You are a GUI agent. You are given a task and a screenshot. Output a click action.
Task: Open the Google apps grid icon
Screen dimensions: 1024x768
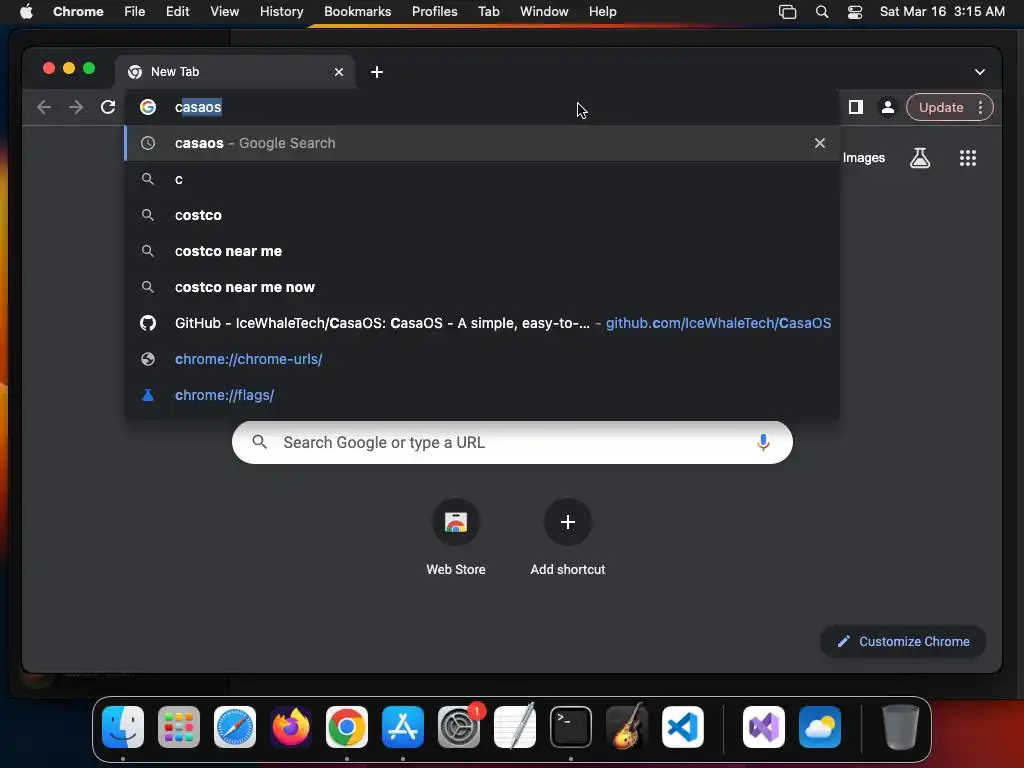[967, 157]
